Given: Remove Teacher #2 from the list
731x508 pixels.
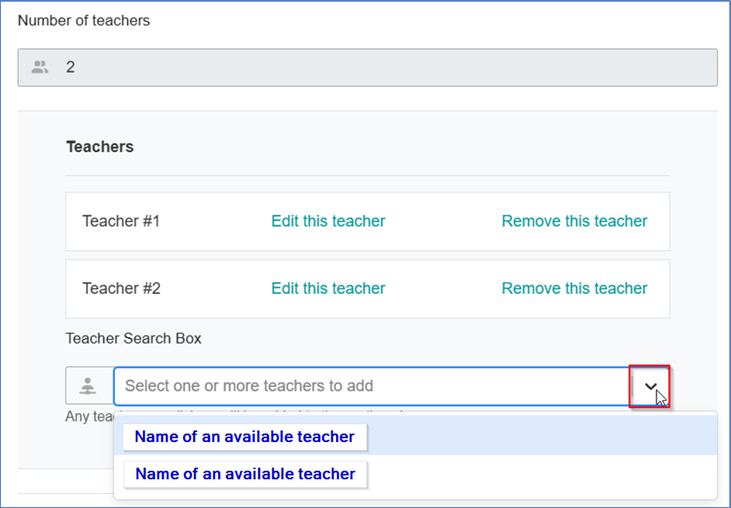Looking at the screenshot, I should [x=574, y=288].
